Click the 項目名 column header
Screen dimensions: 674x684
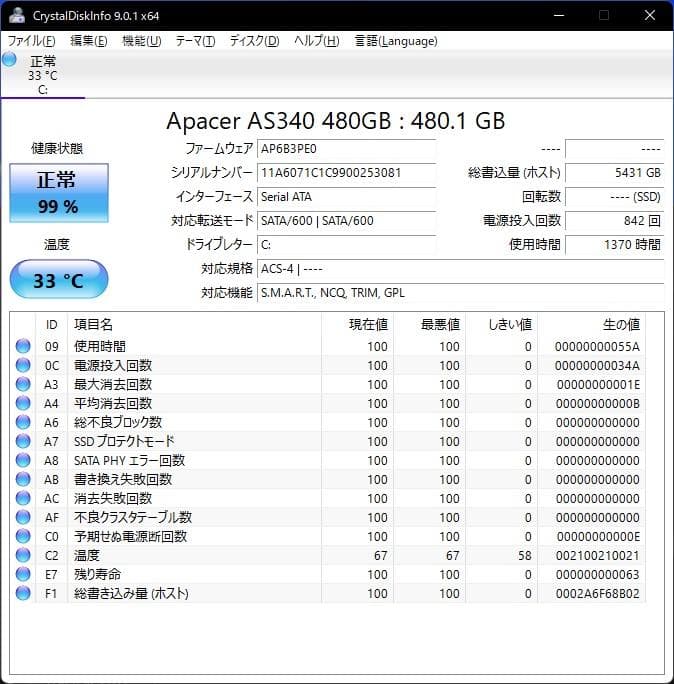coord(195,325)
